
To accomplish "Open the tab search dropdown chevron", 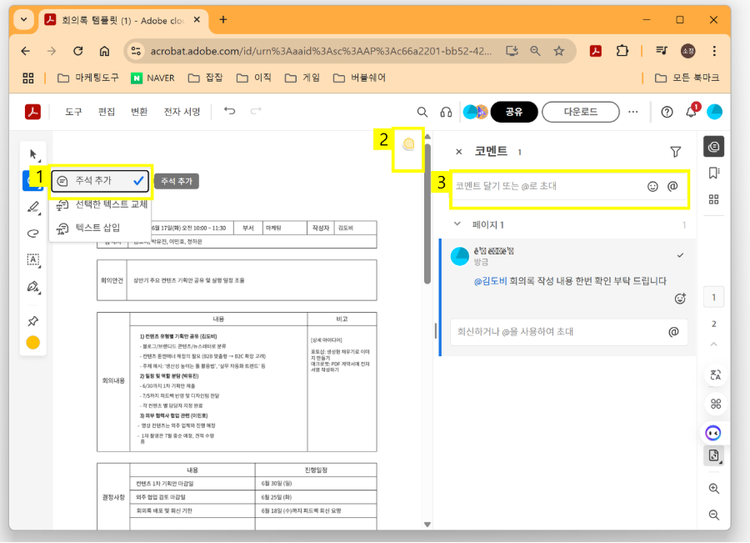I will (x=23, y=20).
